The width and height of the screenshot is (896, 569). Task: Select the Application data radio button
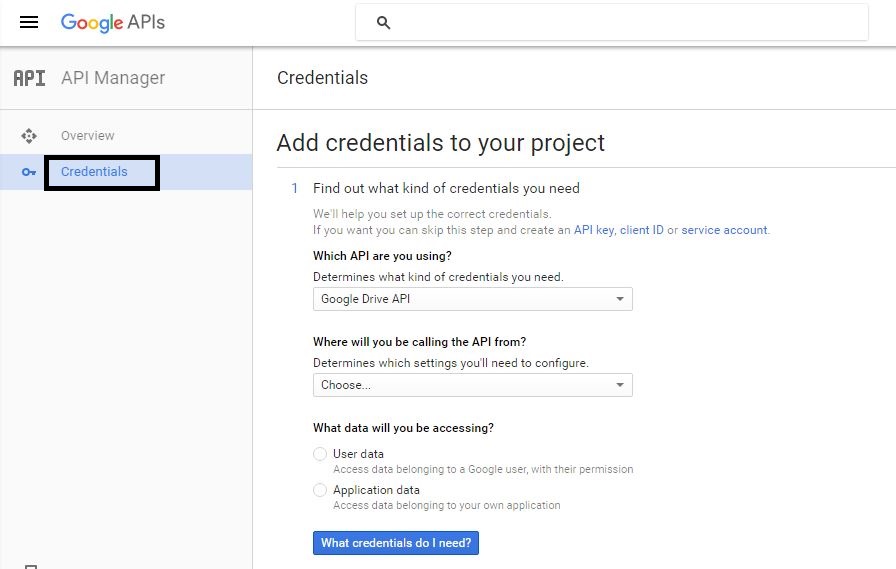point(320,490)
